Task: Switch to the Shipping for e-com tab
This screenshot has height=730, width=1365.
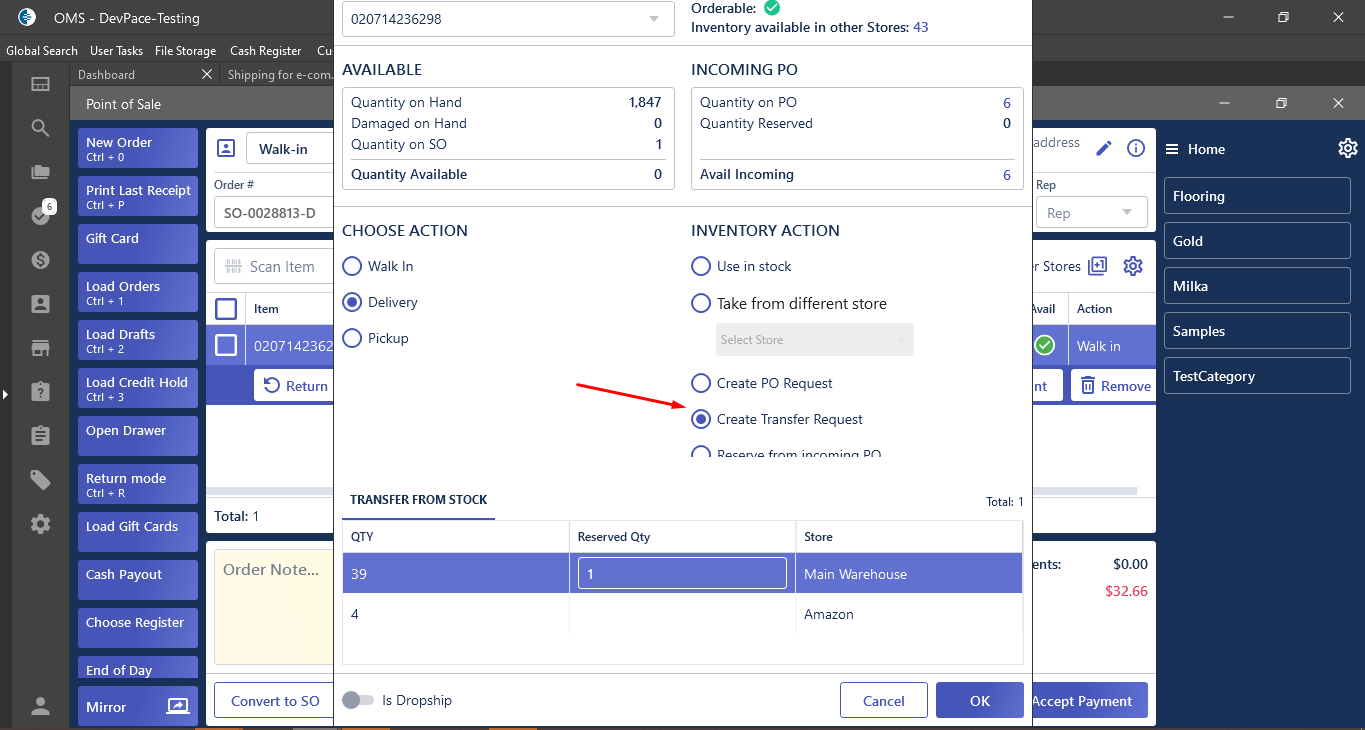Action: tap(275, 75)
